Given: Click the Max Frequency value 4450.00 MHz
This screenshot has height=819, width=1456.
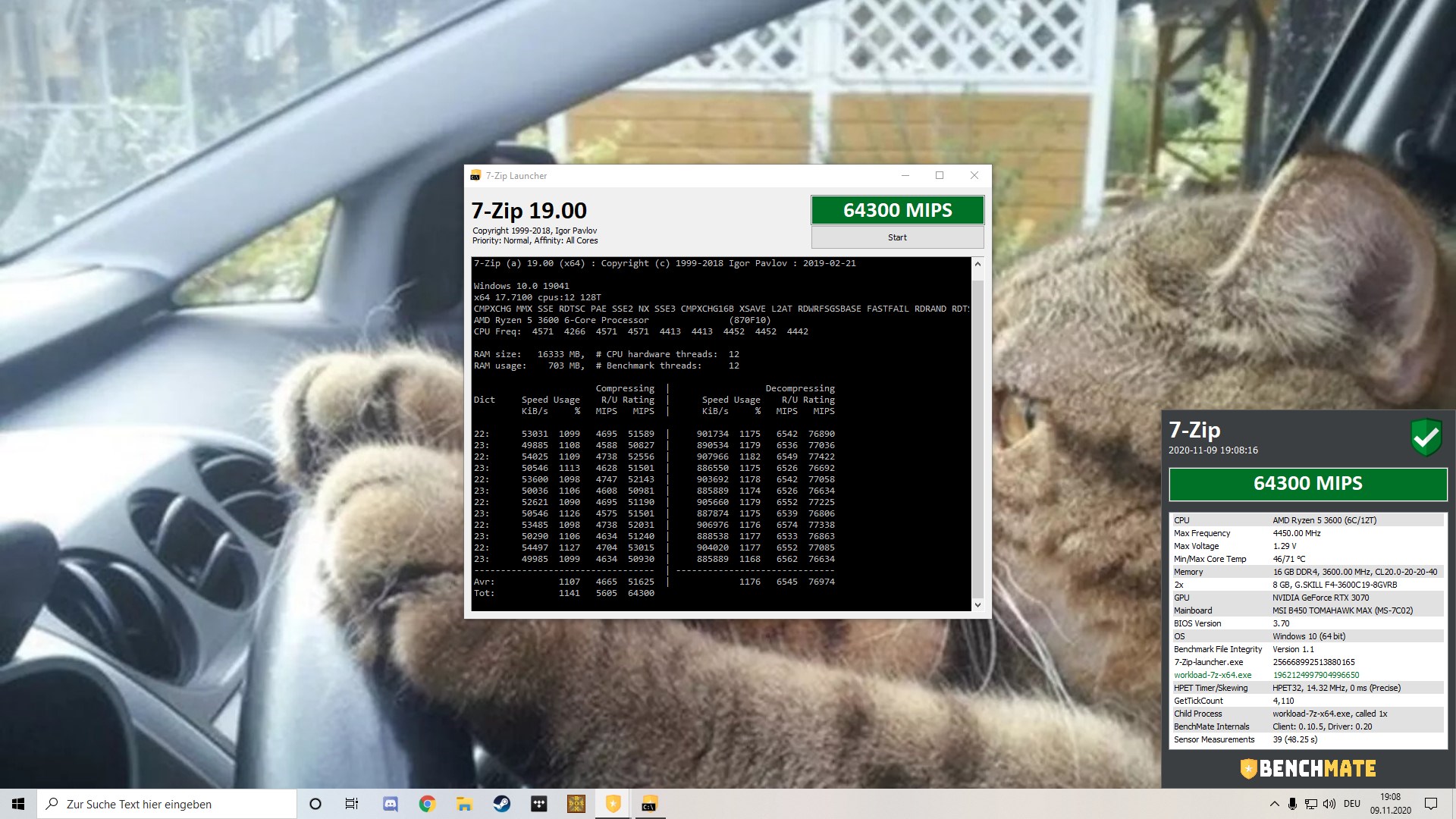Looking at the screenshot, I should [1297, 533].
